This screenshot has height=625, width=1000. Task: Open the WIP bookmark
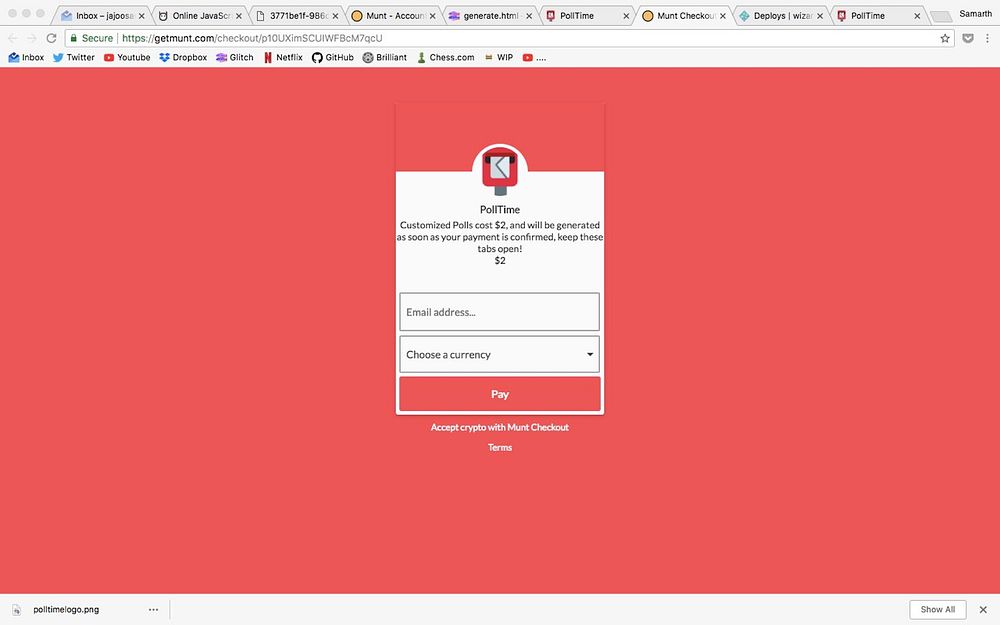(499, 57)
